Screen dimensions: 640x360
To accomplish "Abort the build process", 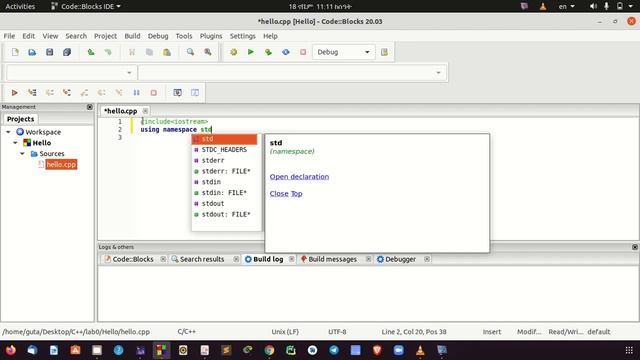I will point(303,52).
